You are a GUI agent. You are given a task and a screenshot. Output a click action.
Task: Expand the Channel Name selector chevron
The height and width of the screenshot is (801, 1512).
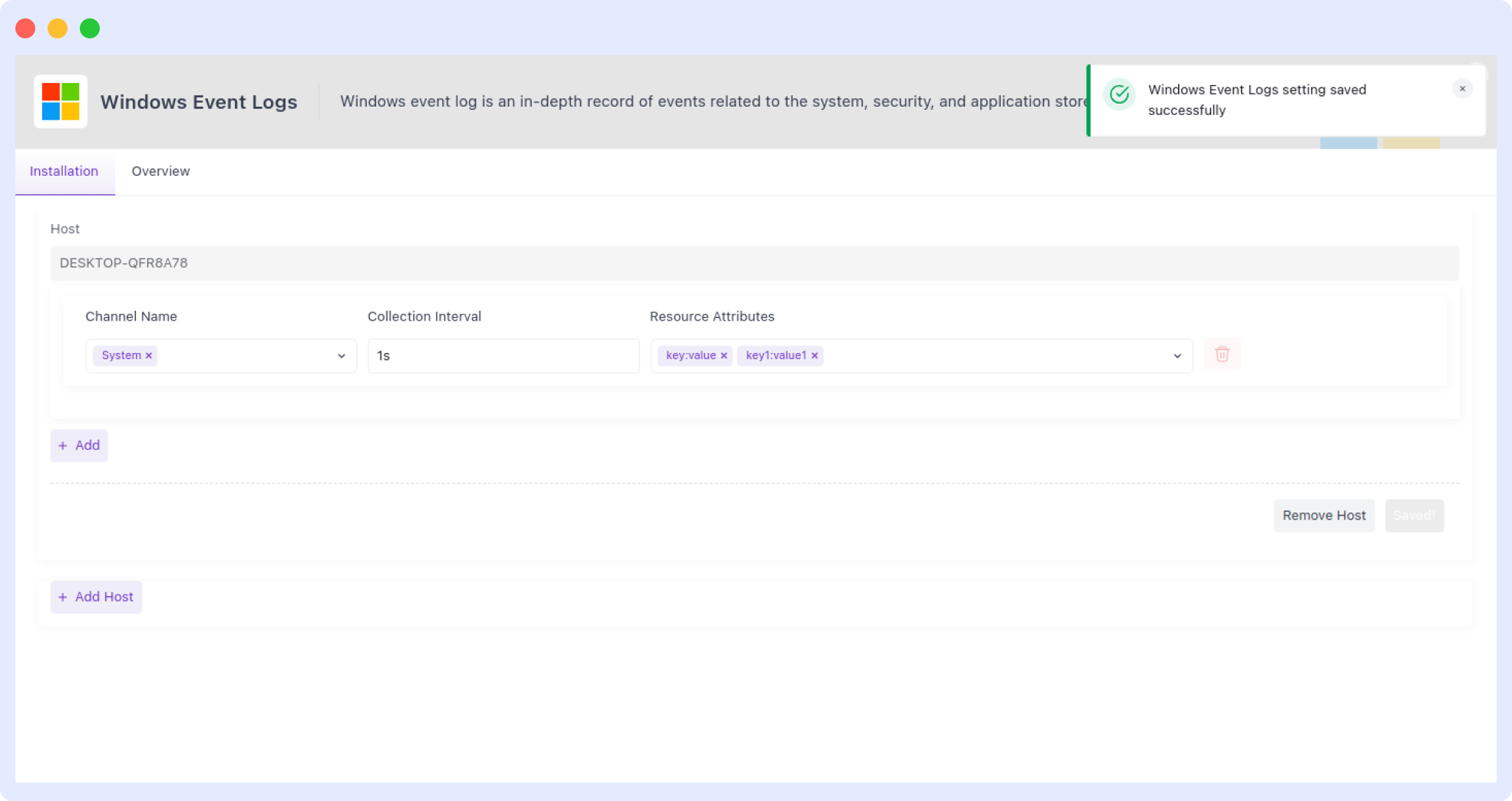342,355
